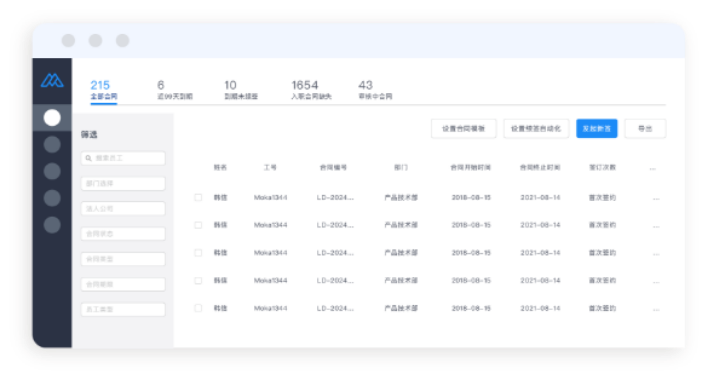Select the white active circle in sidebar
The width and height of the screenshot is (708, 380).
click(52, 118)
